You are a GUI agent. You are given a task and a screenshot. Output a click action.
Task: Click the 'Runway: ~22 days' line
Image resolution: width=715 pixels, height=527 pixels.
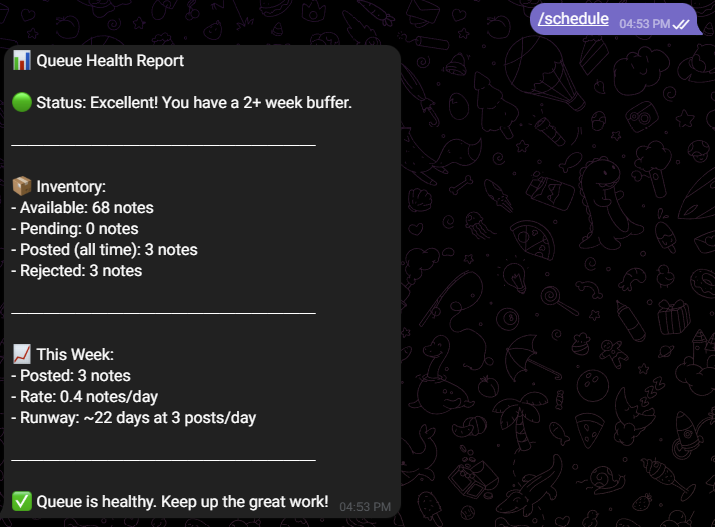pyautogui.click(x=134, y=418)
